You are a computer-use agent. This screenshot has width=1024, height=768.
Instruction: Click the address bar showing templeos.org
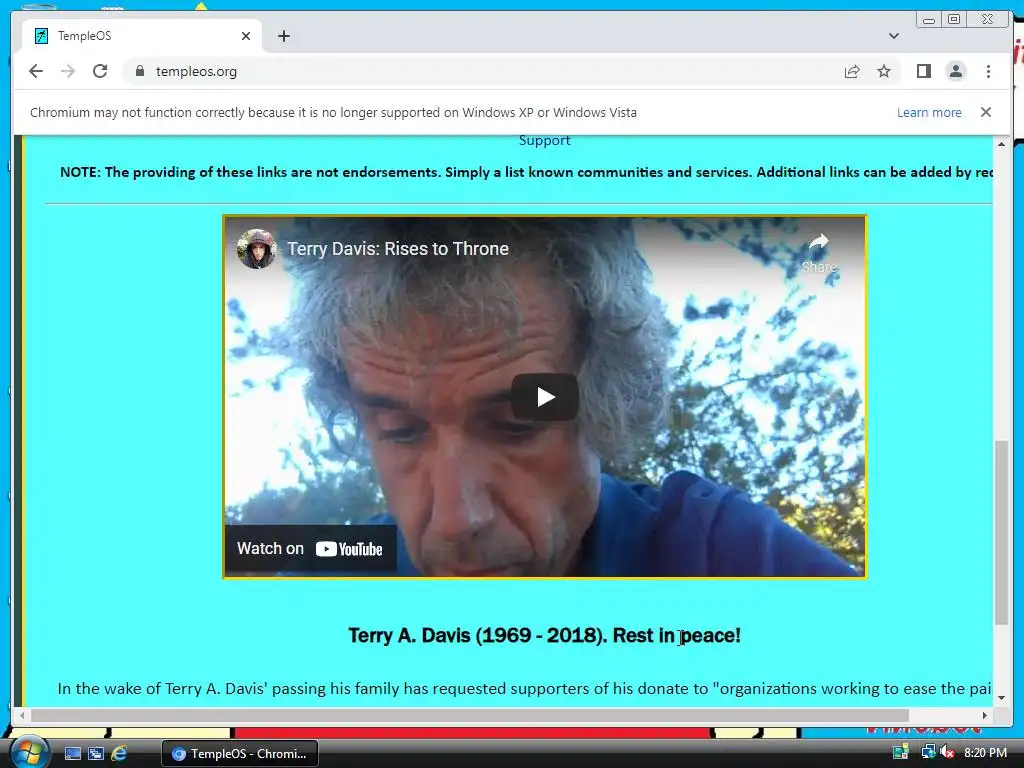point(483,71)
